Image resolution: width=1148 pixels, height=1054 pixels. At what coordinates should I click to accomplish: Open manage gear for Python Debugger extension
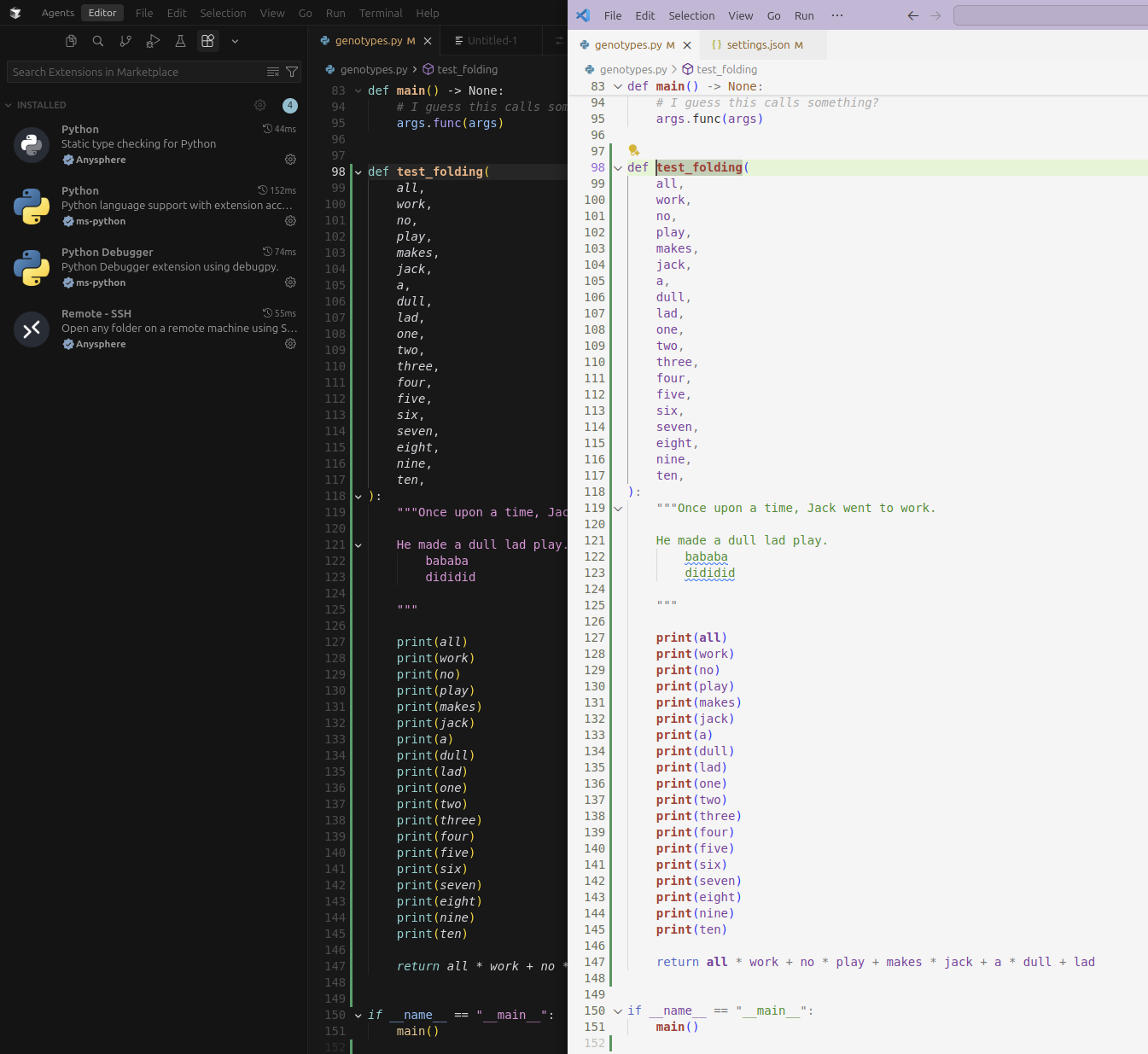[290, 282]
